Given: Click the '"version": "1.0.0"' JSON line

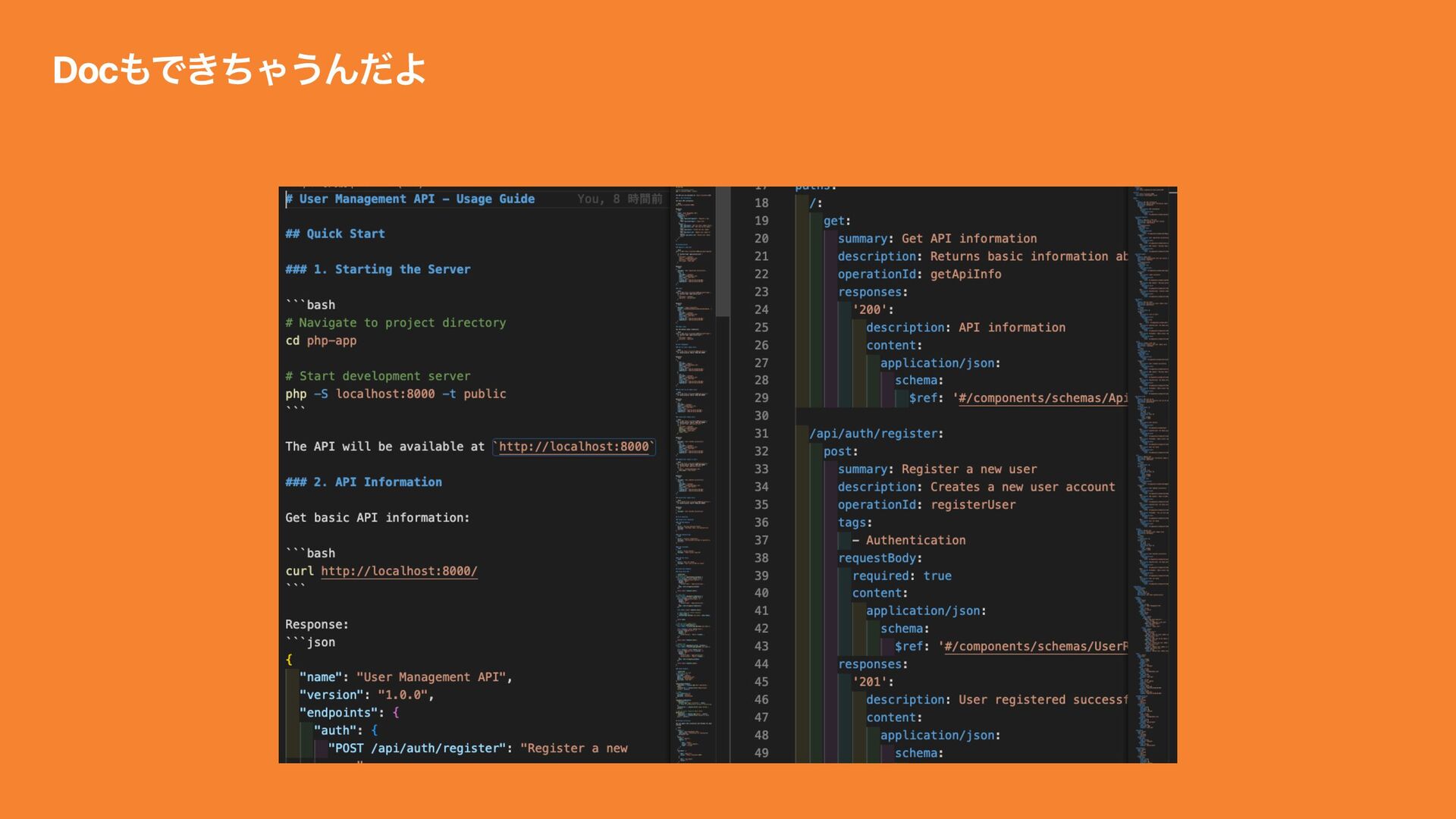Looking at the screenshot, I should coord(366,695).
